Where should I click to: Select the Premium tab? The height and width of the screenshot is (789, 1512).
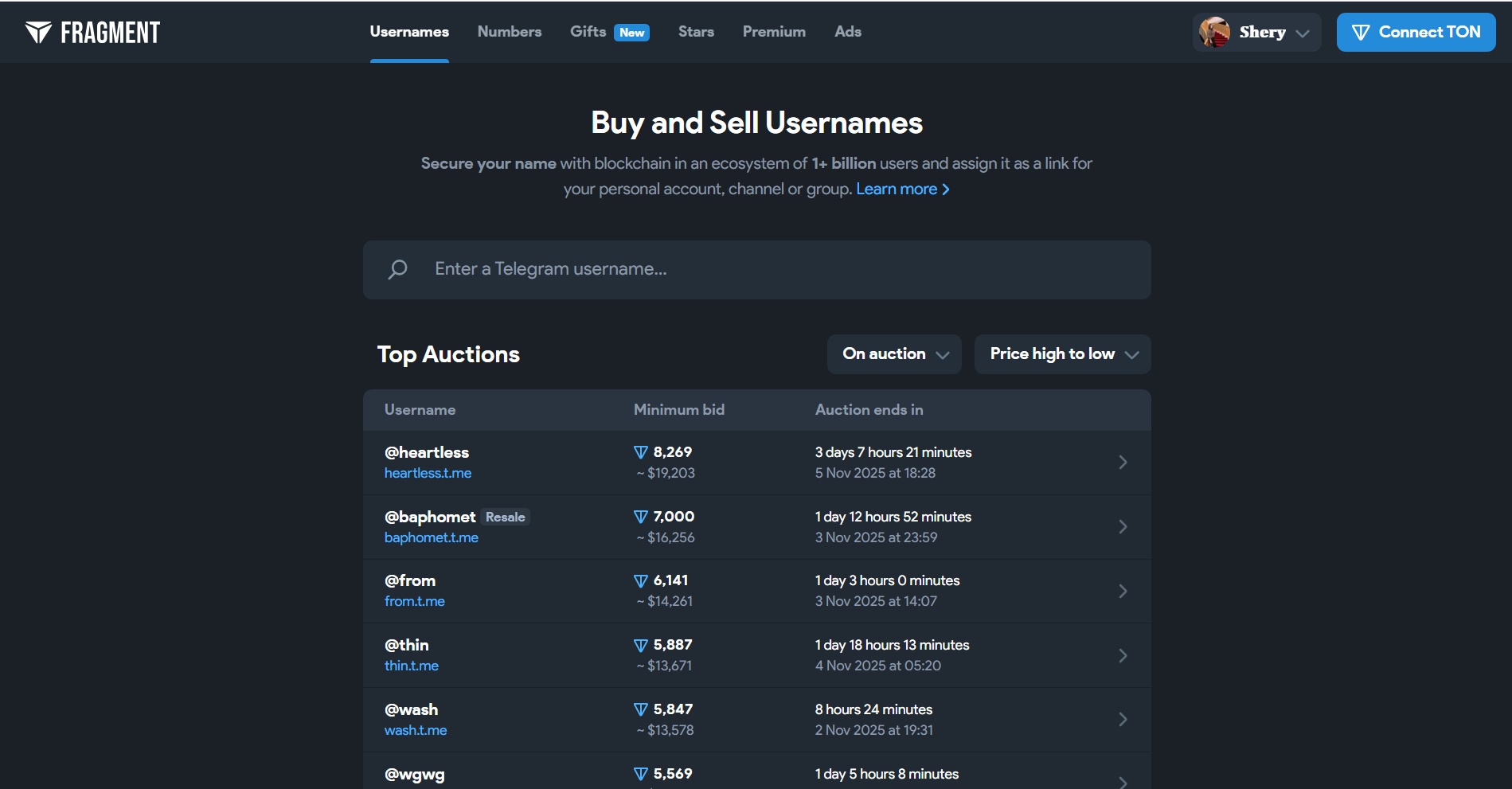(774, 32)
